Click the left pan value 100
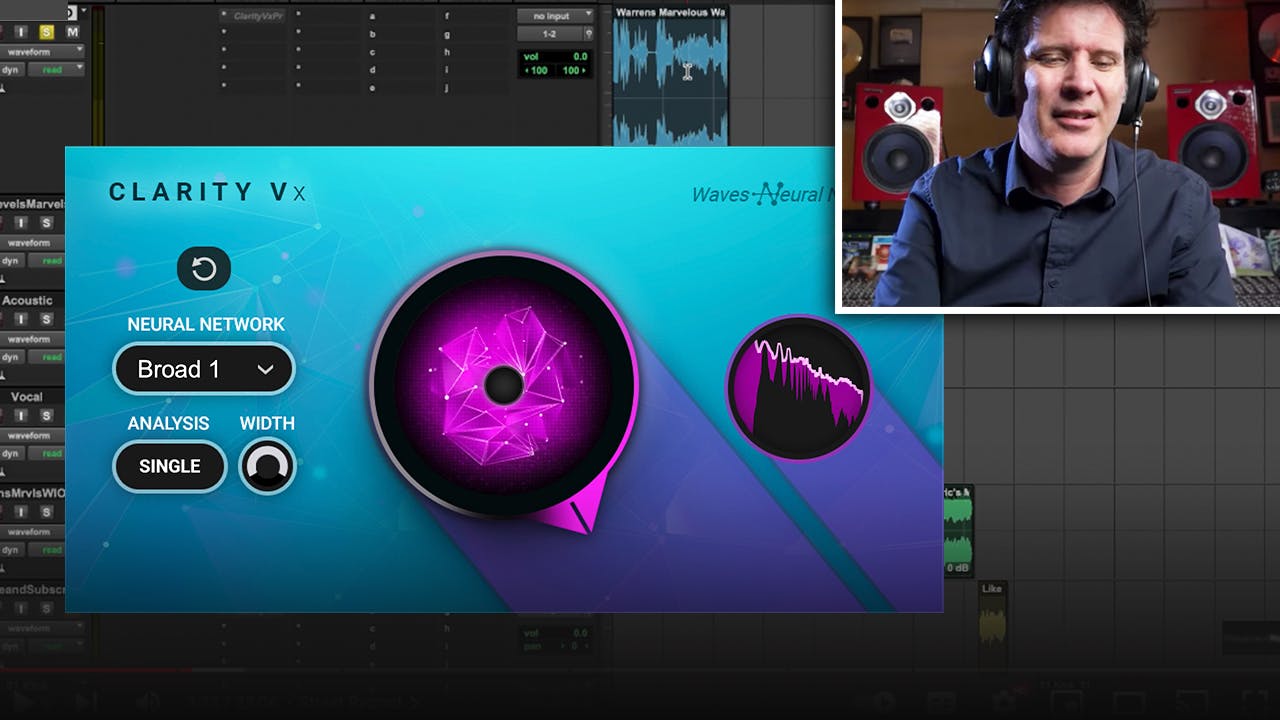This screenshot has width=1280, height=720. 536,70
